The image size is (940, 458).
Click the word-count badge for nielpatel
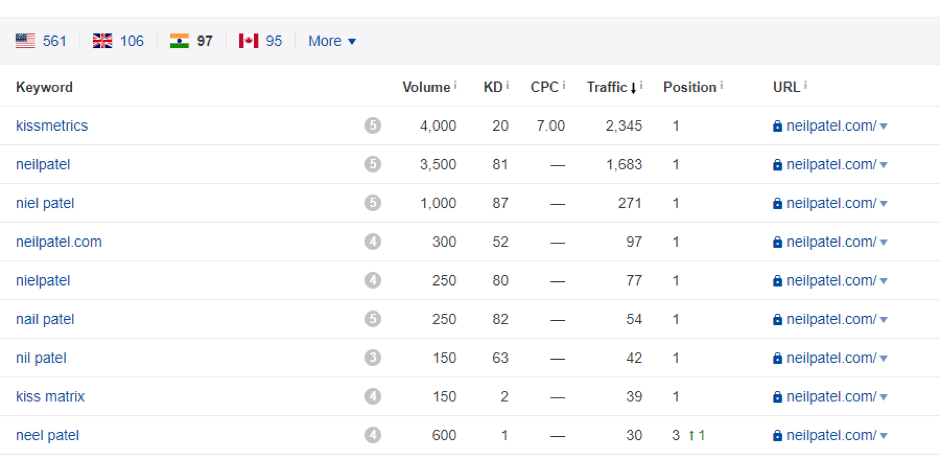(372, 281)
